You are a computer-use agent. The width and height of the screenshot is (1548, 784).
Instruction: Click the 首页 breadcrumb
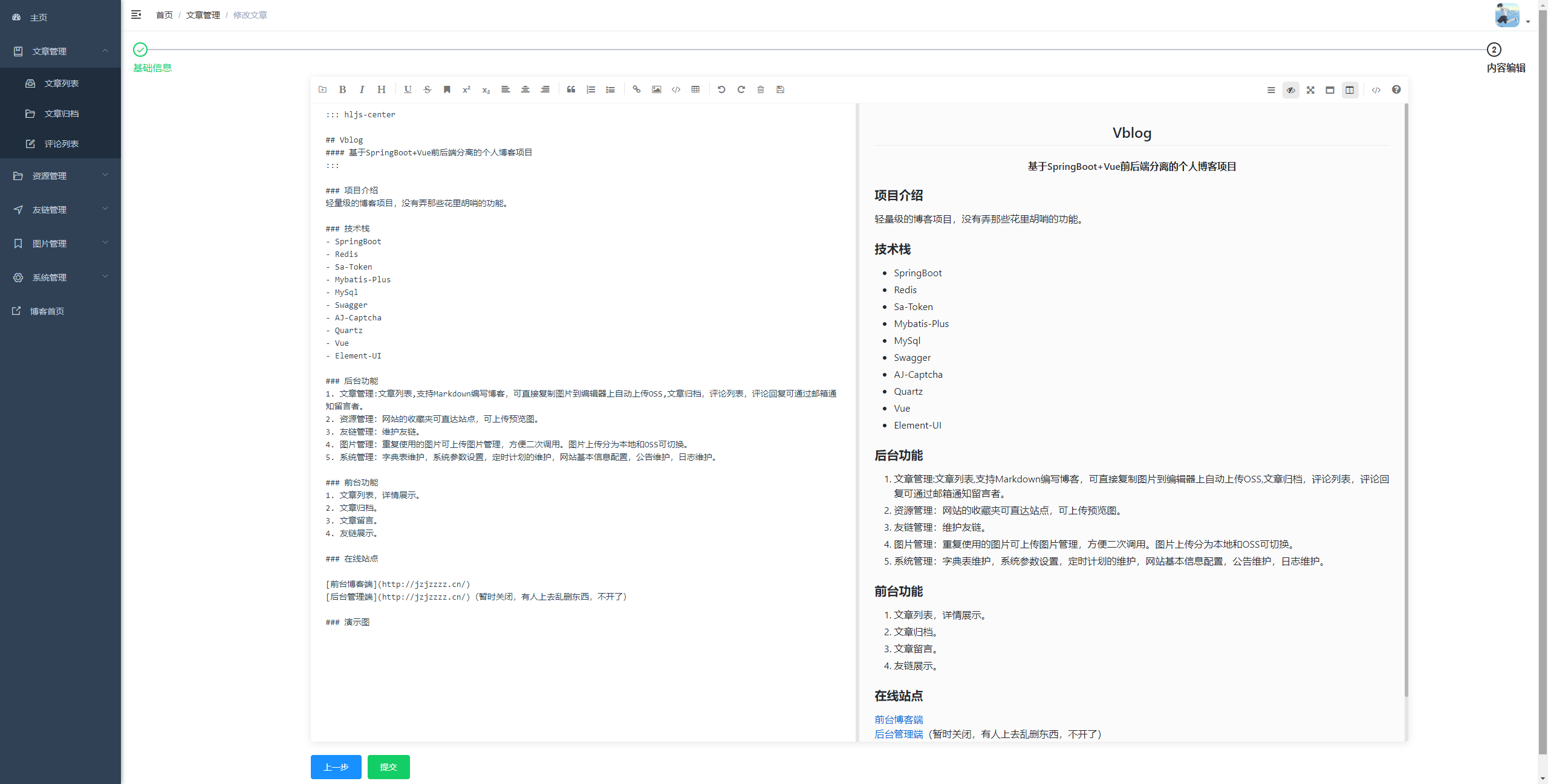point(164,15)
